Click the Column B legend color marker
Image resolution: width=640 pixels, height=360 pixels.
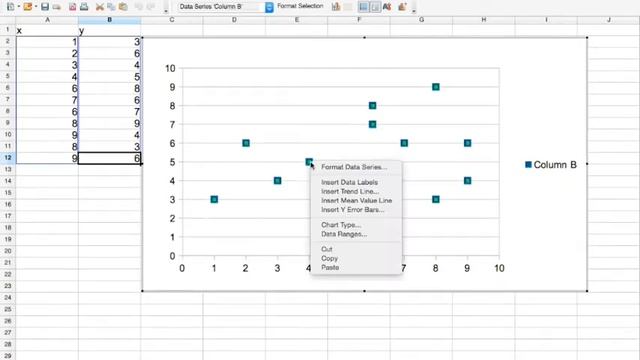click(528, 164)
